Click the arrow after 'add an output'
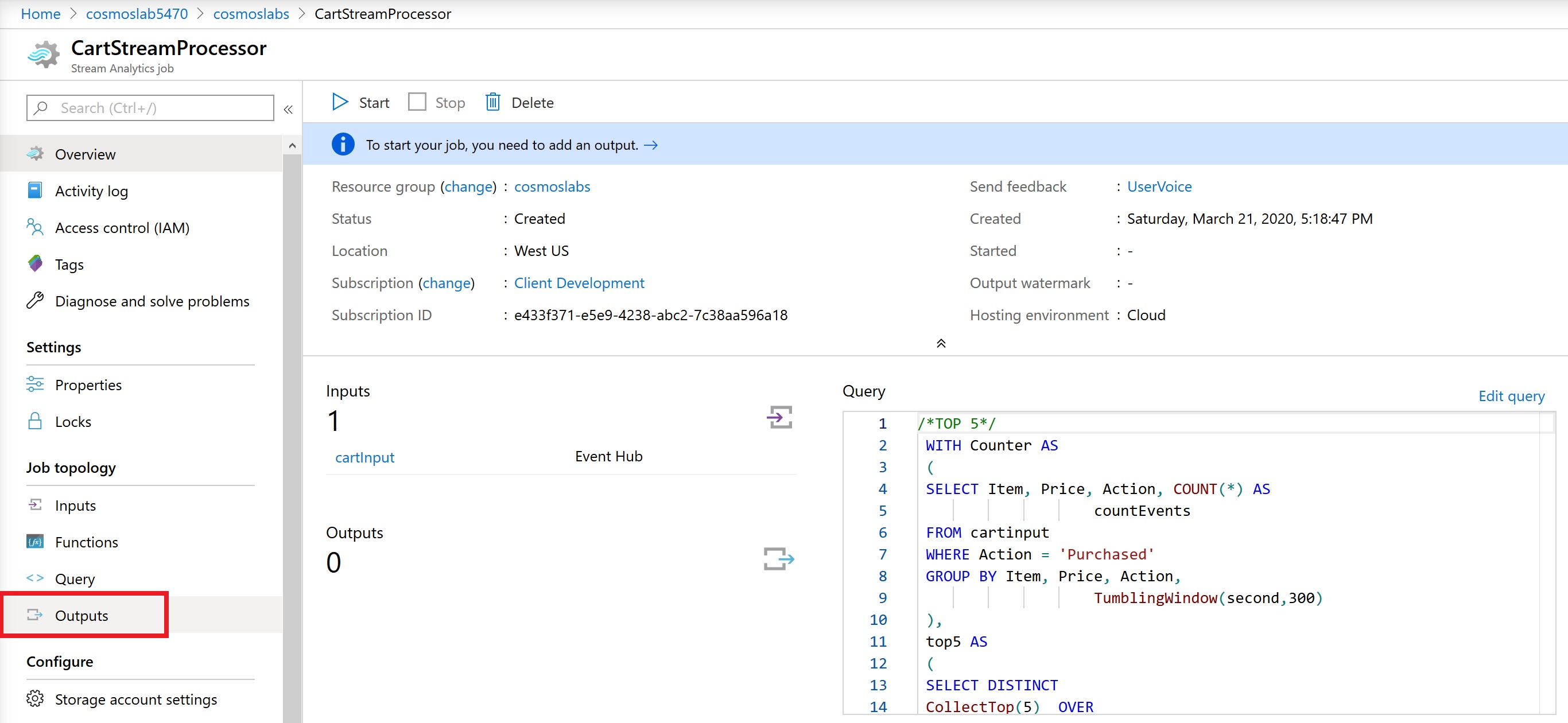This screenshot has height=723, width=1568. 651,145
